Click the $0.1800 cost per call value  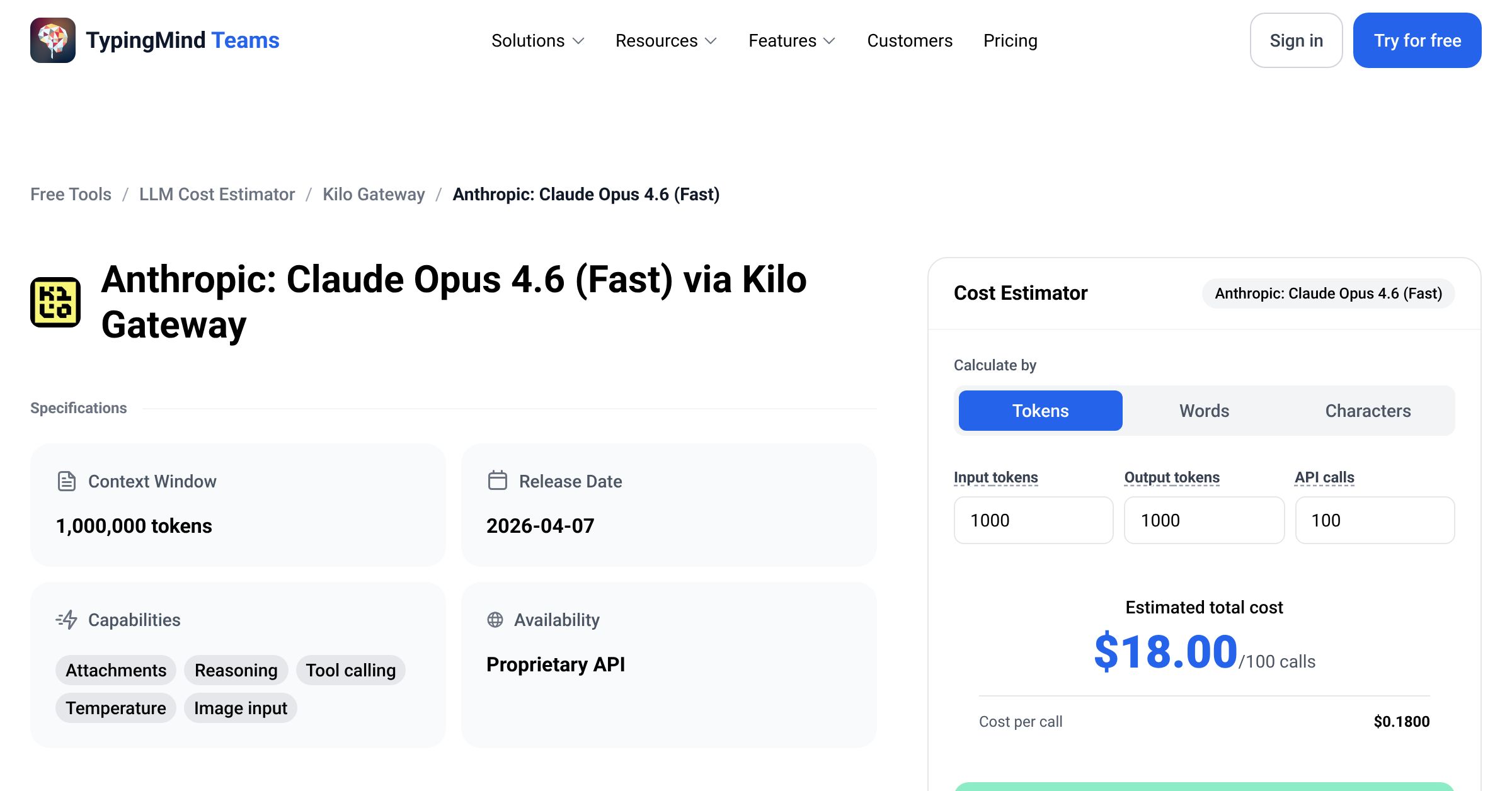point(1402,722)
